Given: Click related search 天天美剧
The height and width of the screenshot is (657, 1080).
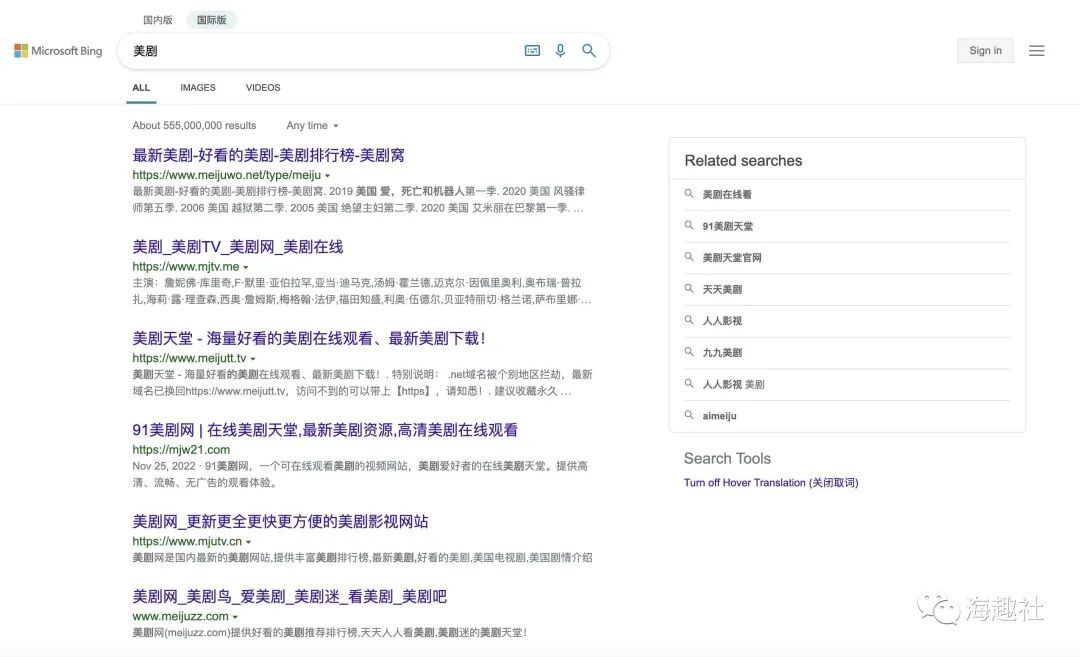Looking at the screenshot, I should pos(722,290).
